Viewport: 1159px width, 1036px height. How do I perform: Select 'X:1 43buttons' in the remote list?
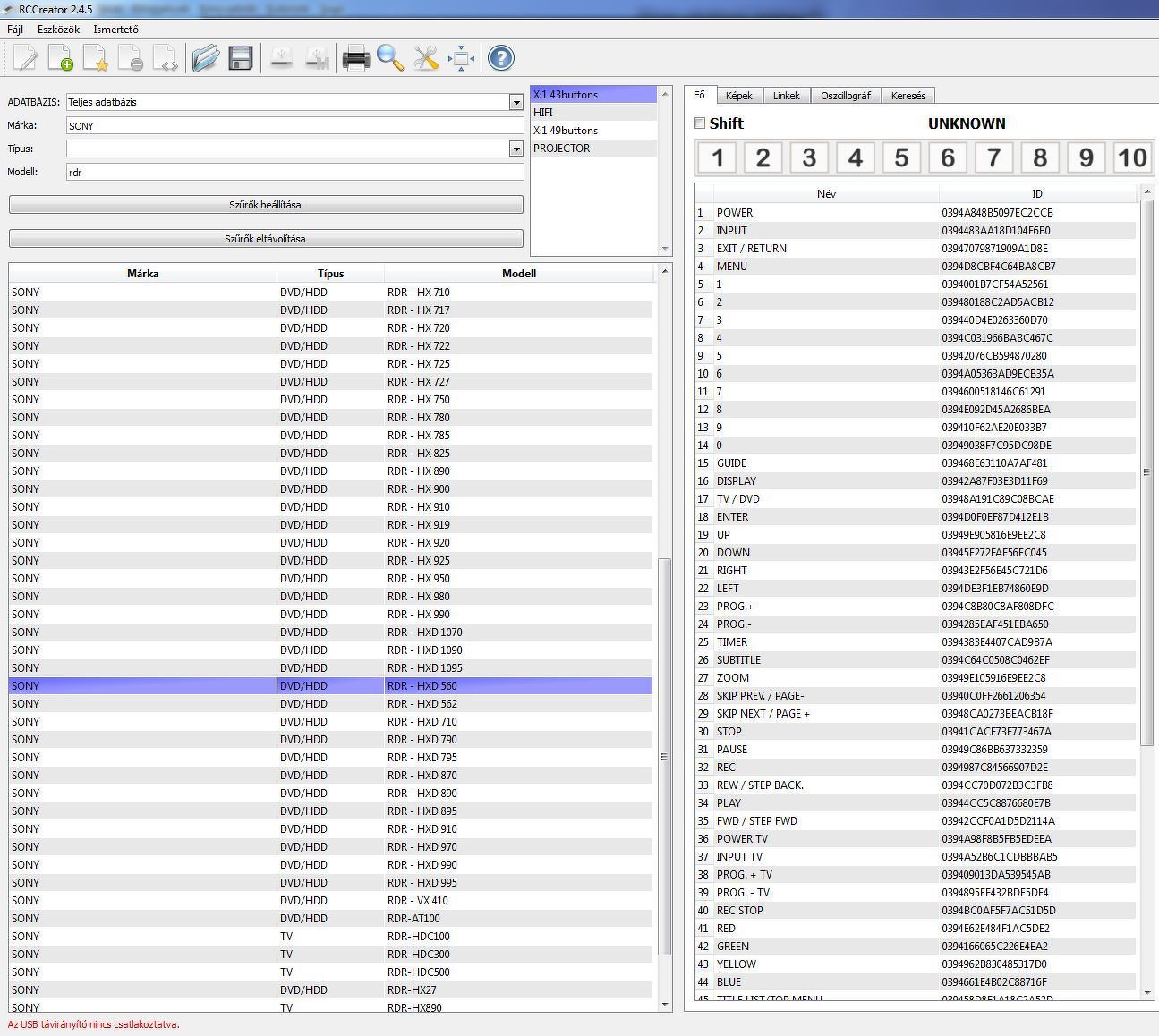point(594,95)
